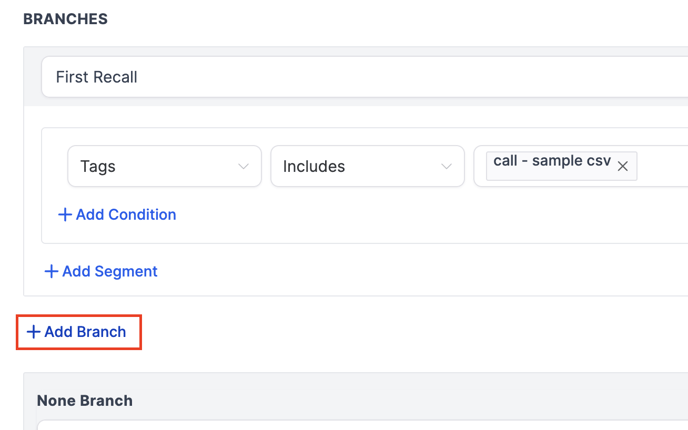Screen dimensions: 688x430
Task: Select the 'call - sample csv' tag chip
Action: [551, 162]
